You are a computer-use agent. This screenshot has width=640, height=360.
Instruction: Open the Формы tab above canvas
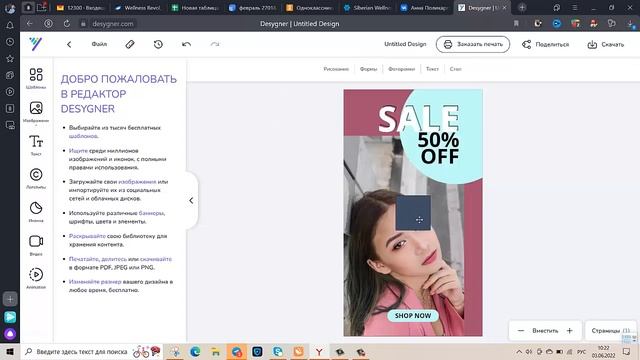[x=369, y=69]
